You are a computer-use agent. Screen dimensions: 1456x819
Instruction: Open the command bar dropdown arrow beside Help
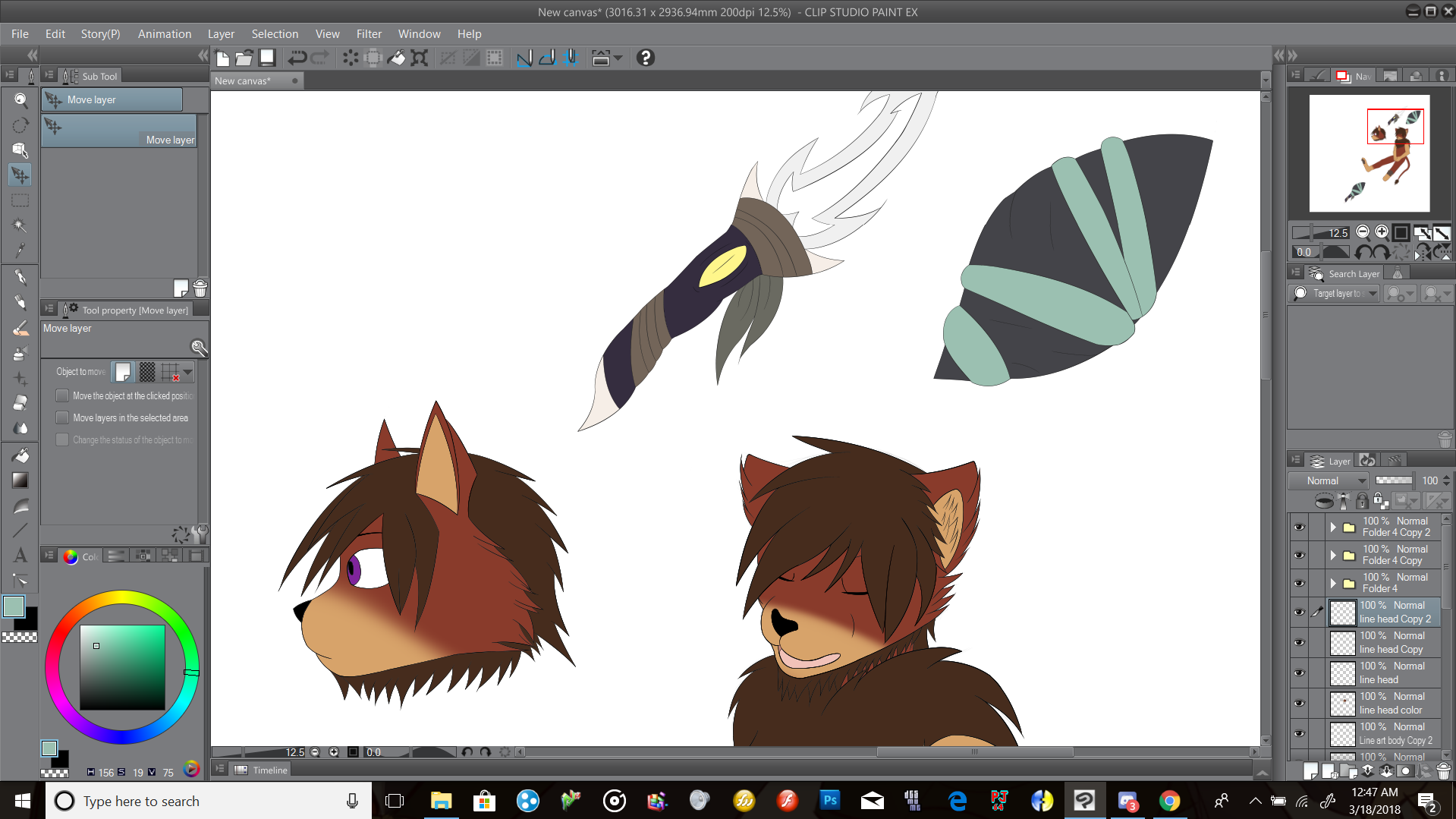tap(618, 58)
